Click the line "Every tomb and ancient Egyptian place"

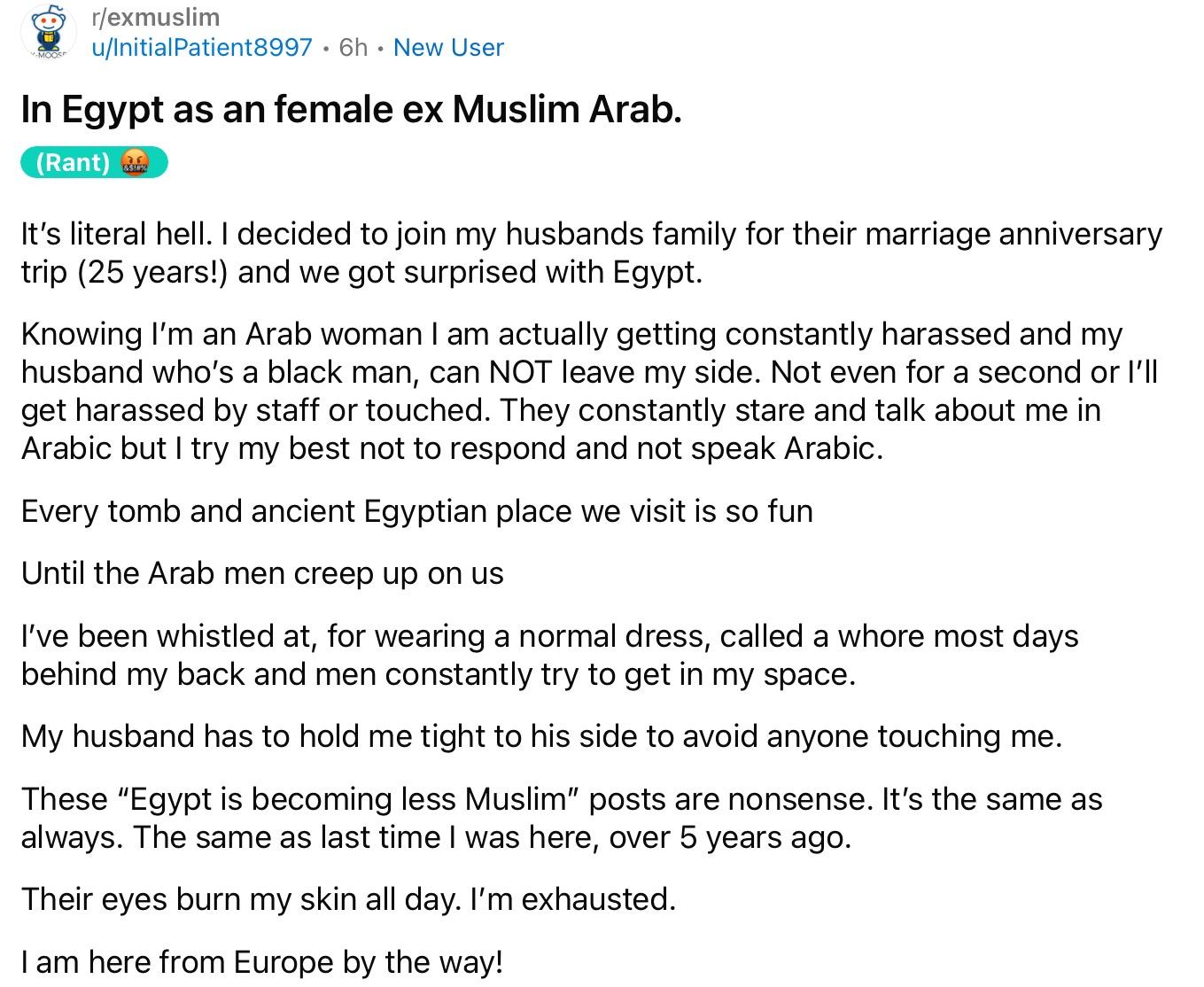(x=416, y=511)
